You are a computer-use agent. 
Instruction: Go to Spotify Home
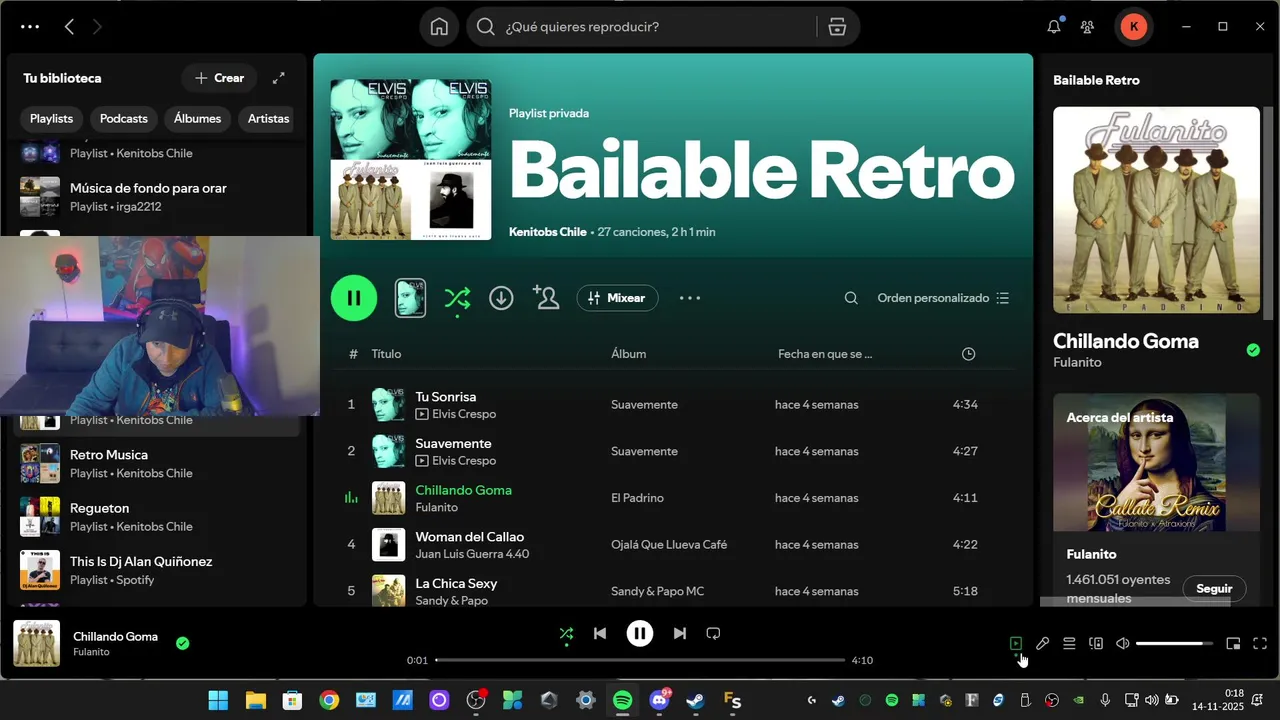coord(439,27)
